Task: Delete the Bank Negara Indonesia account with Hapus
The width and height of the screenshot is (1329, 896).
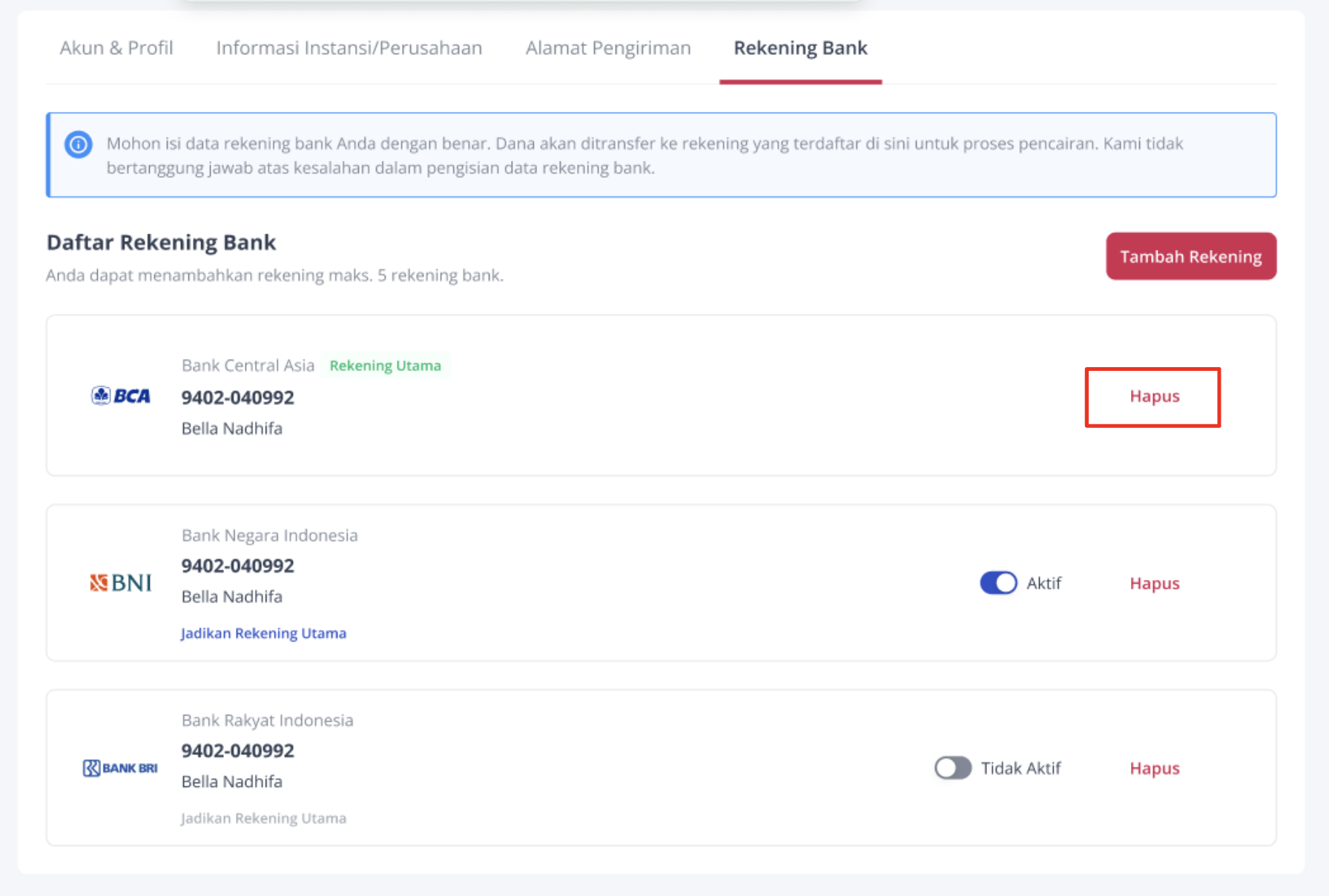Action: coord(1154,584)
